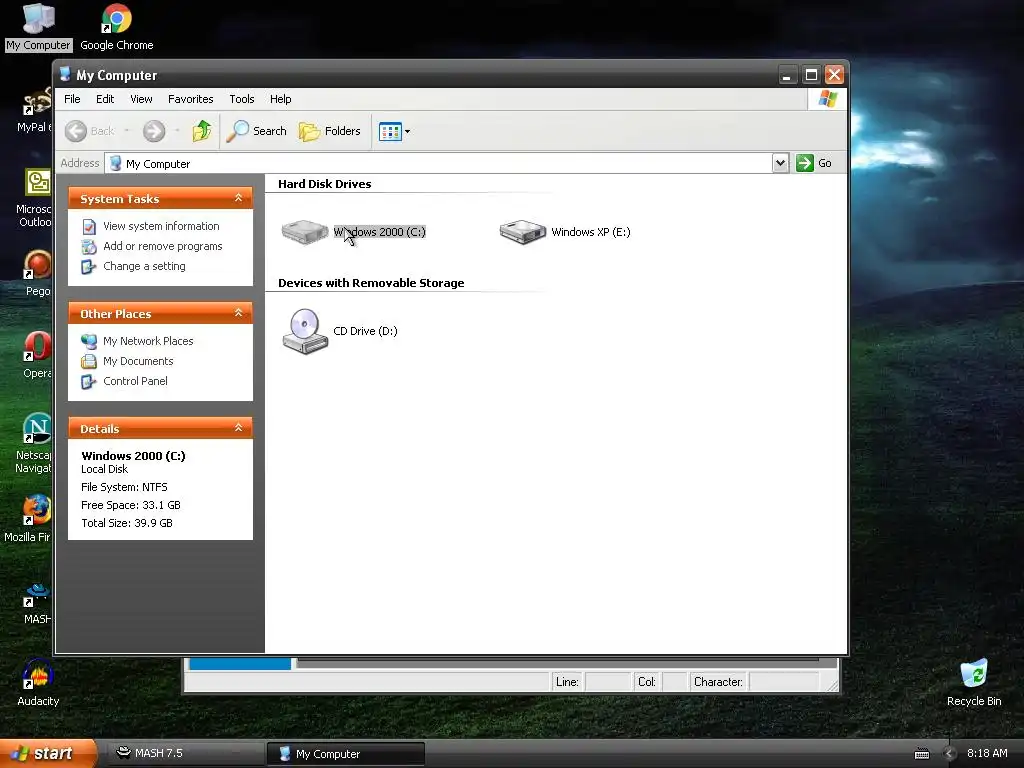
Task: Open the Forward history dropdown arrow
Action: coord(177,131)
